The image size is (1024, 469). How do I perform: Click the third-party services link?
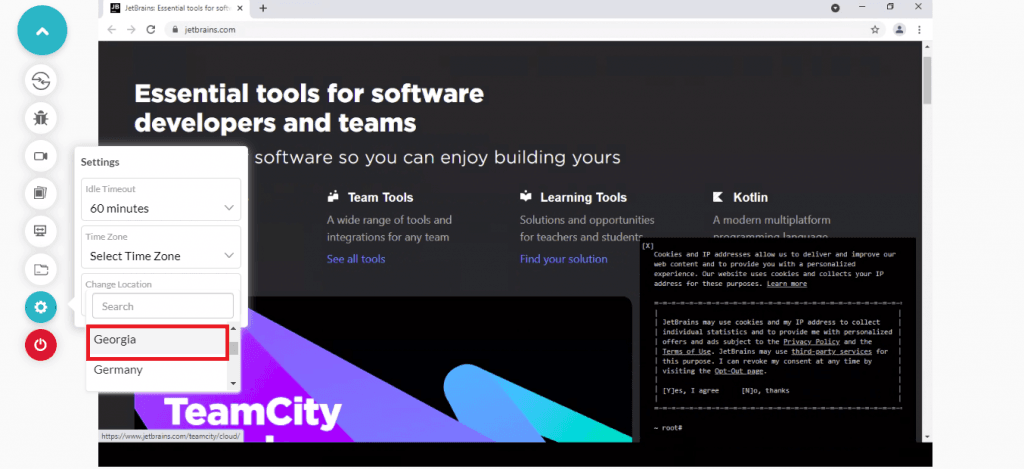click(831, 351)
